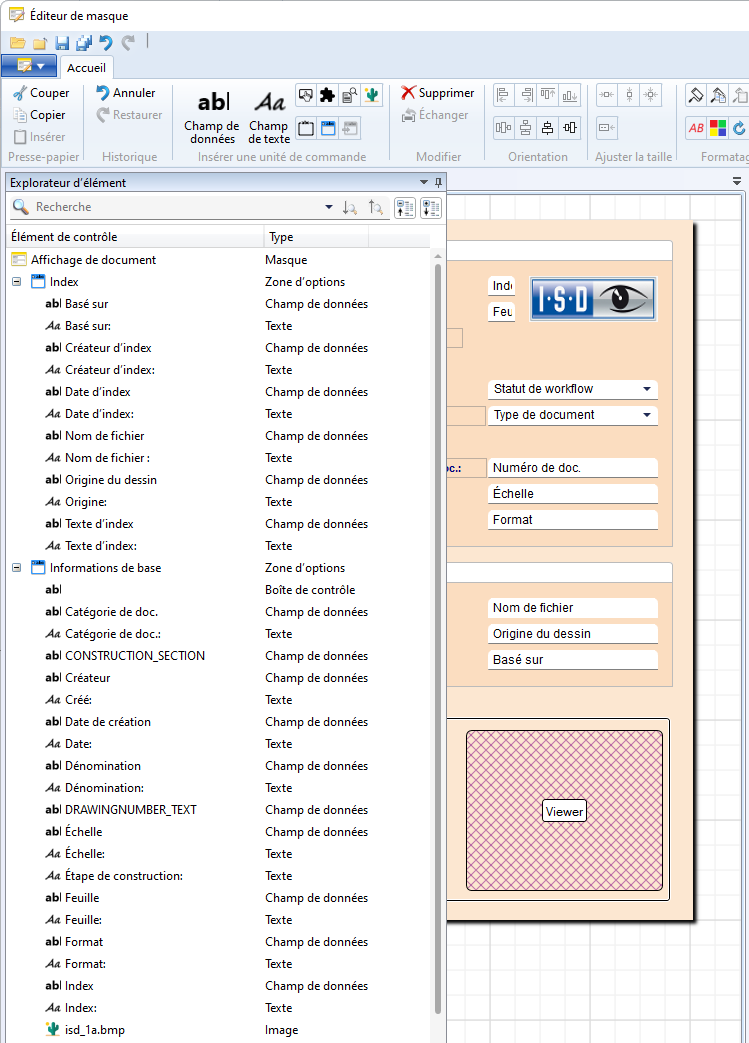
Task: Select the isd_1a.bmp image row
Action: coord(218,1030)
